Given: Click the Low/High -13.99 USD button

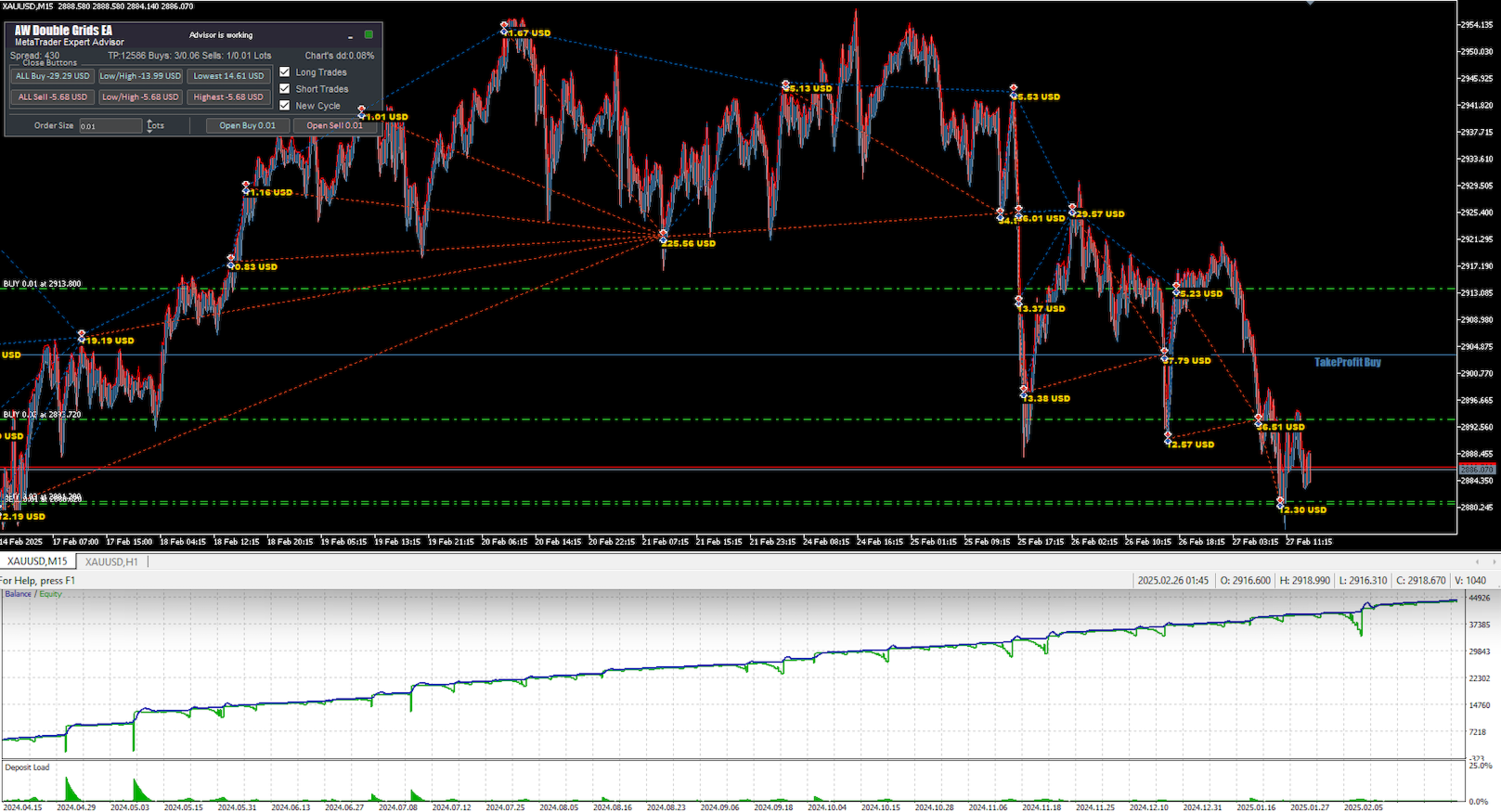Looking at the screenshot, I should click(140, 76).
